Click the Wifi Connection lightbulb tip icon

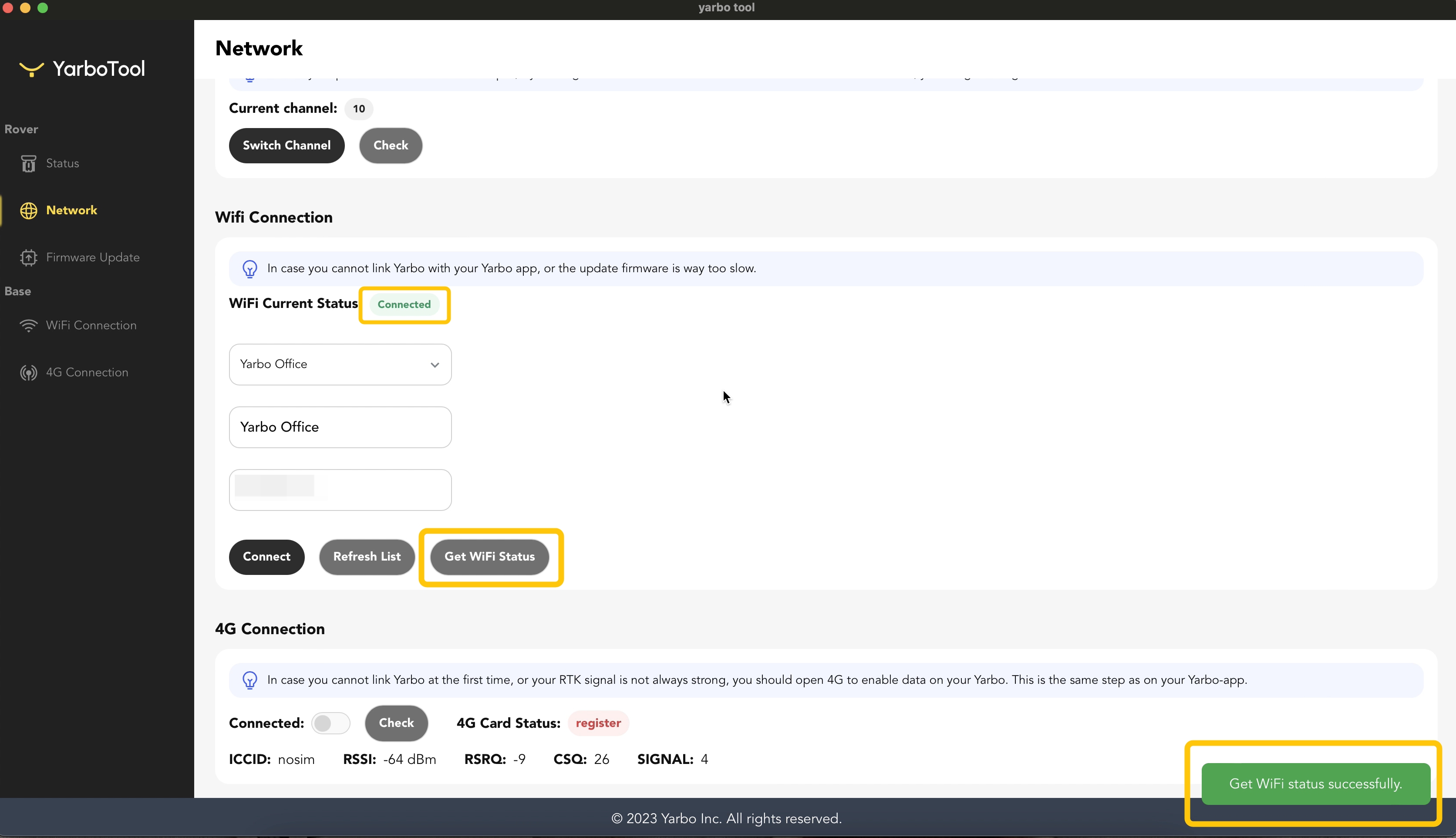point(249,269)
